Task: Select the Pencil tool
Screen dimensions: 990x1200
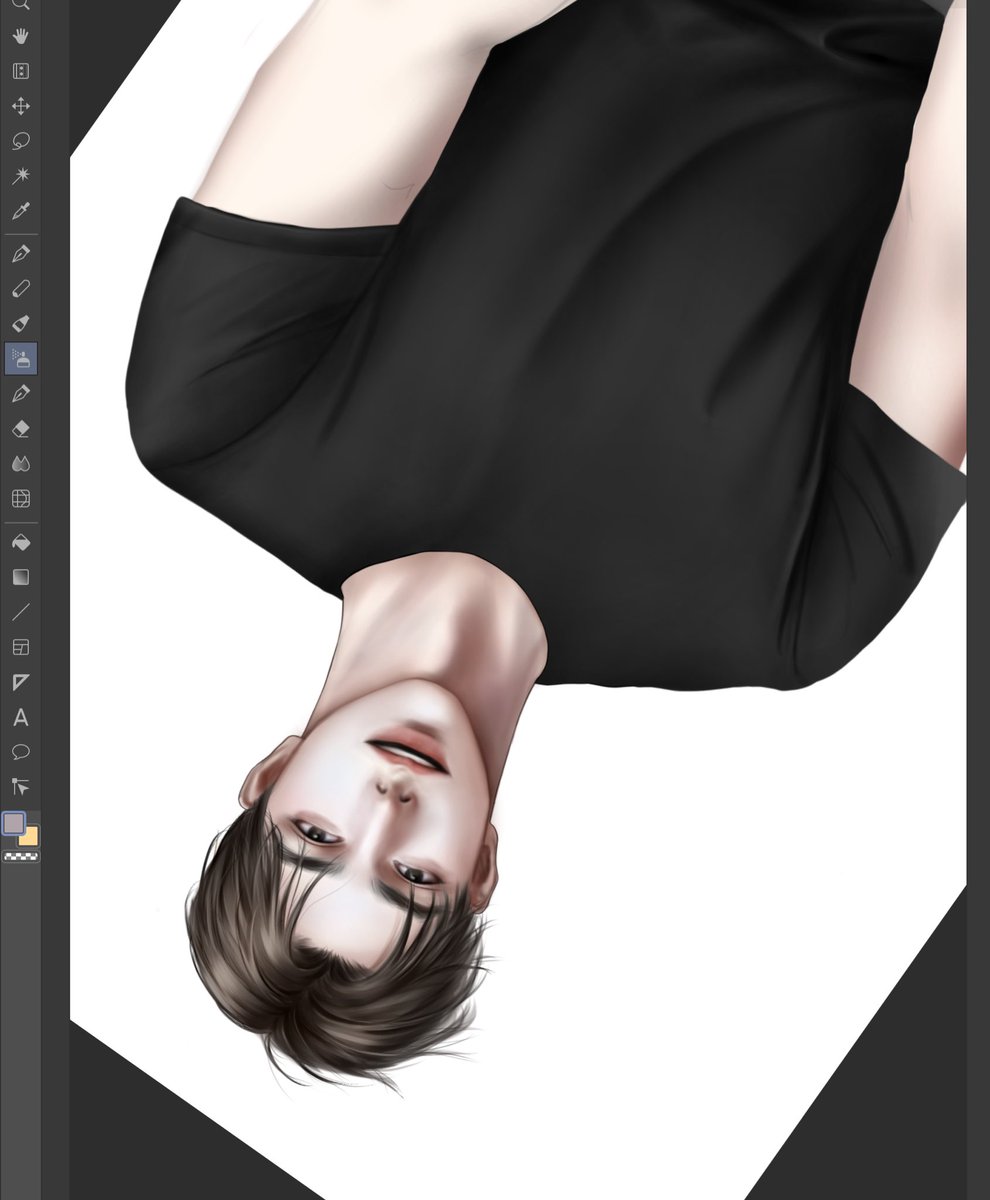Action: (x=20, y=287)
